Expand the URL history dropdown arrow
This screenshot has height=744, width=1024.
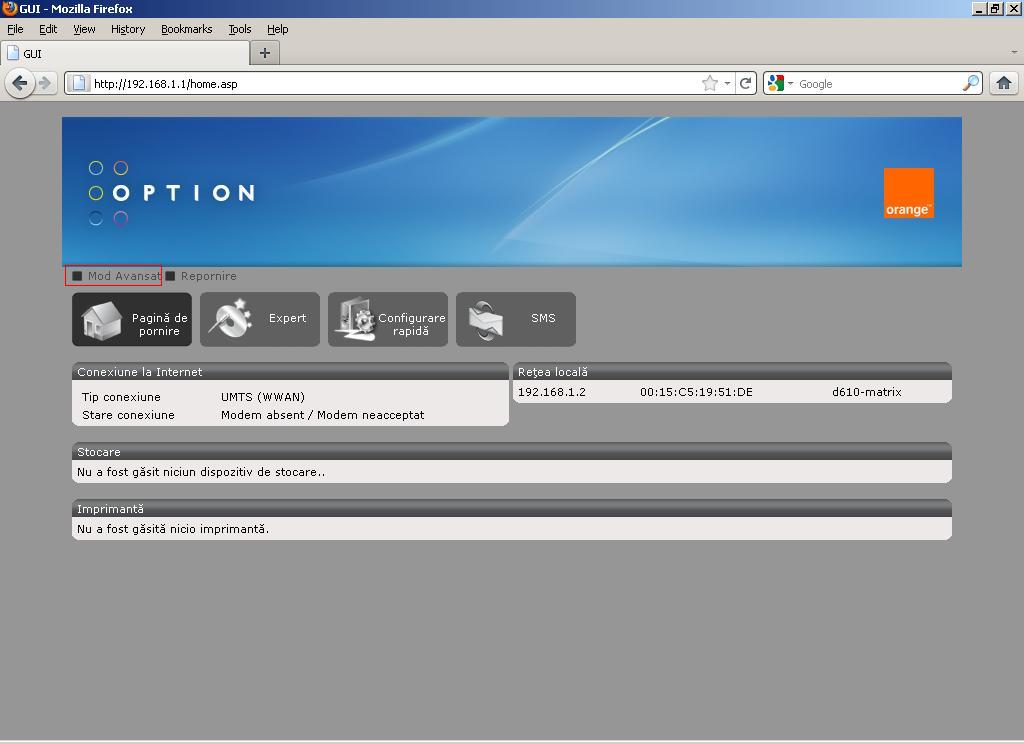point(727,84)
